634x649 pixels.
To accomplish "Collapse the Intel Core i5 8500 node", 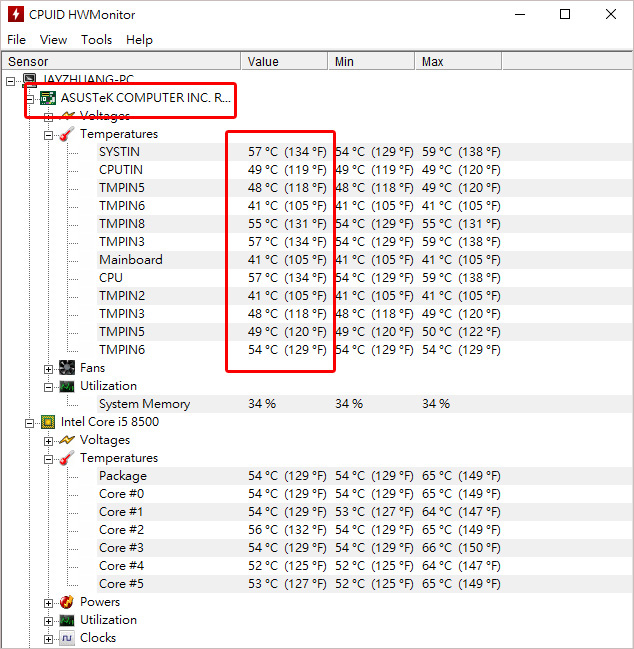I will tap(29, 423).
